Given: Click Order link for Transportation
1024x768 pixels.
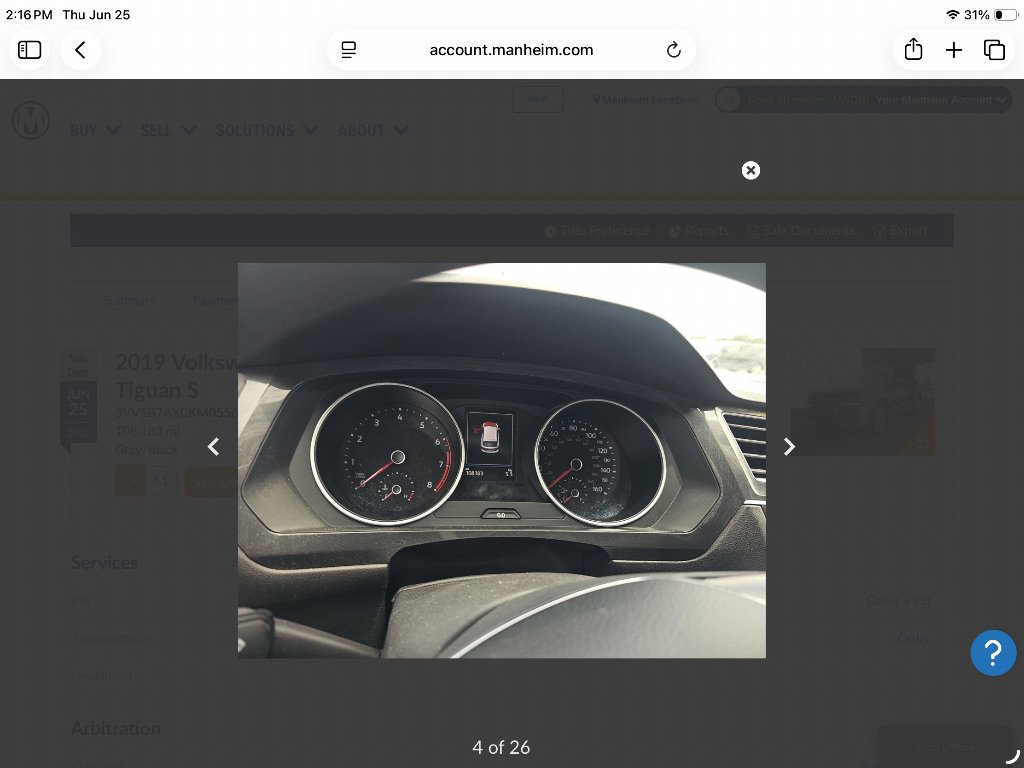Looking at the screenshot, I should [x=914, y=638].
